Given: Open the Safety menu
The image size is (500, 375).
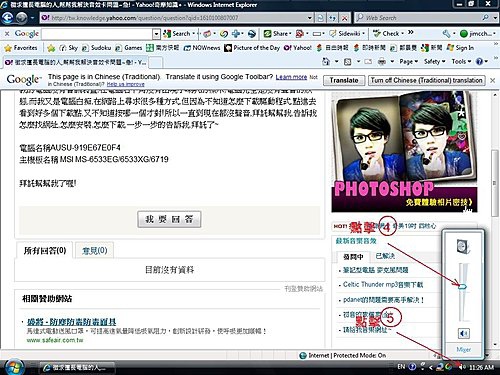Looking at the screenshot, I should [x=434, y=61].
